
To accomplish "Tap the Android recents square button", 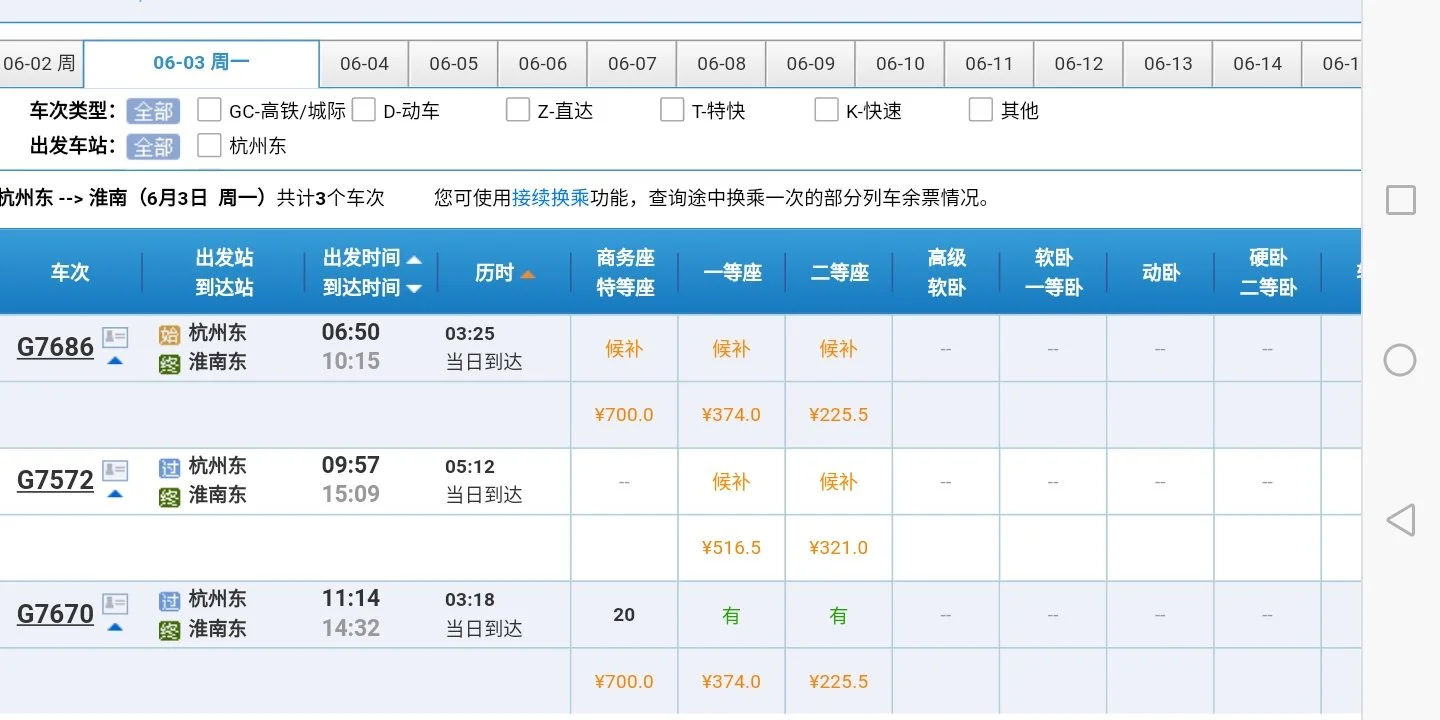I will (1400, 200).
